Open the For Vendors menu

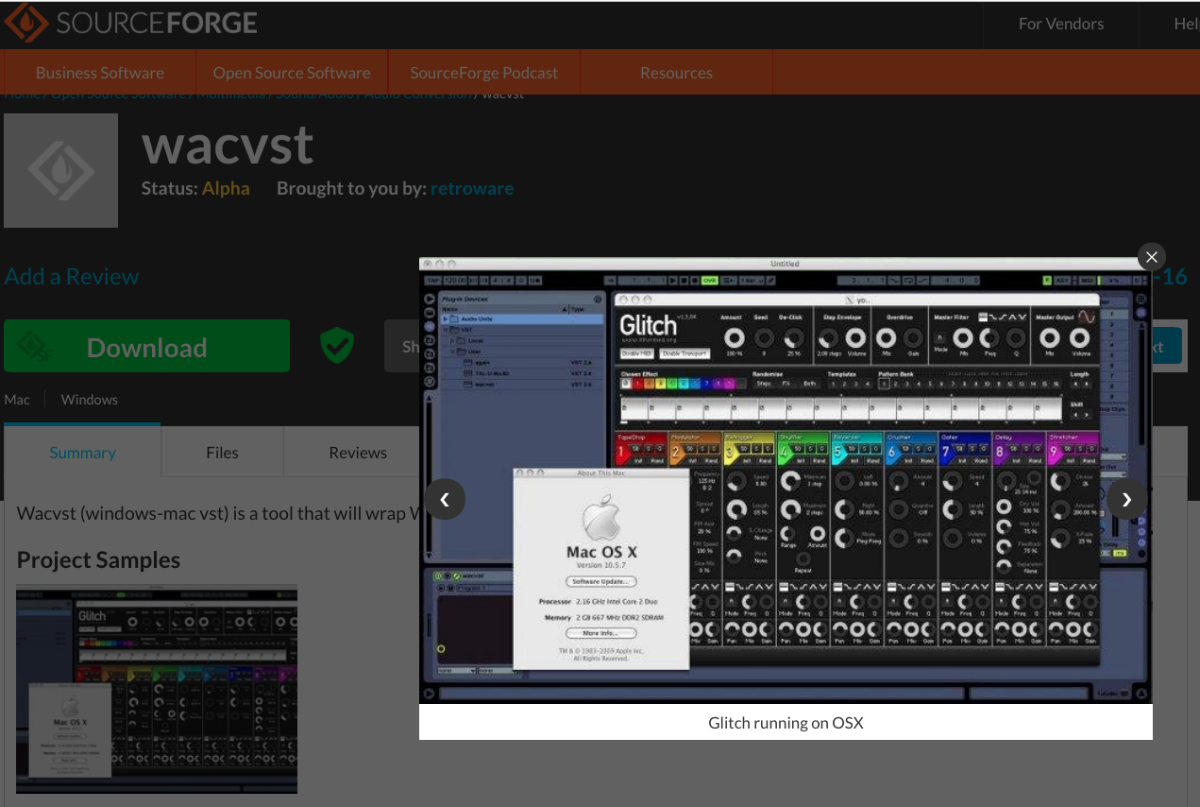[x=1061, y=23]
